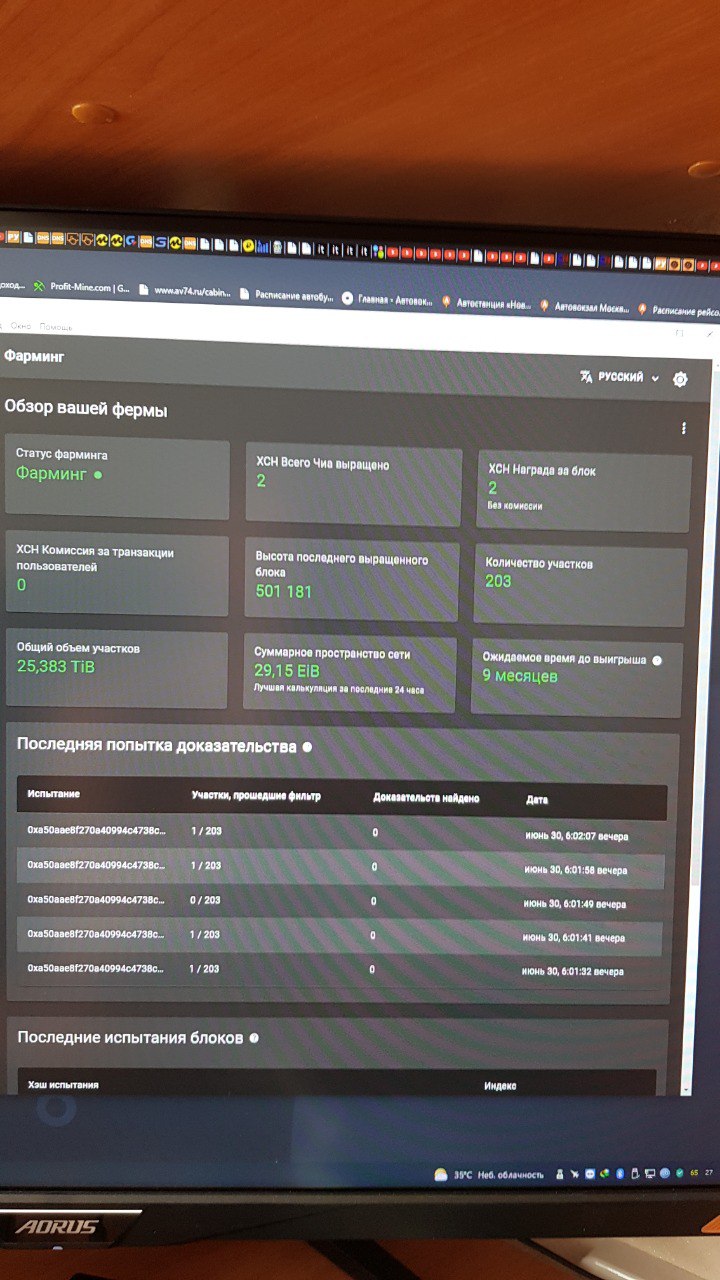Click help icon beside Последние испытания блоков
The image size is (720, 1280).
[253, 1038]
